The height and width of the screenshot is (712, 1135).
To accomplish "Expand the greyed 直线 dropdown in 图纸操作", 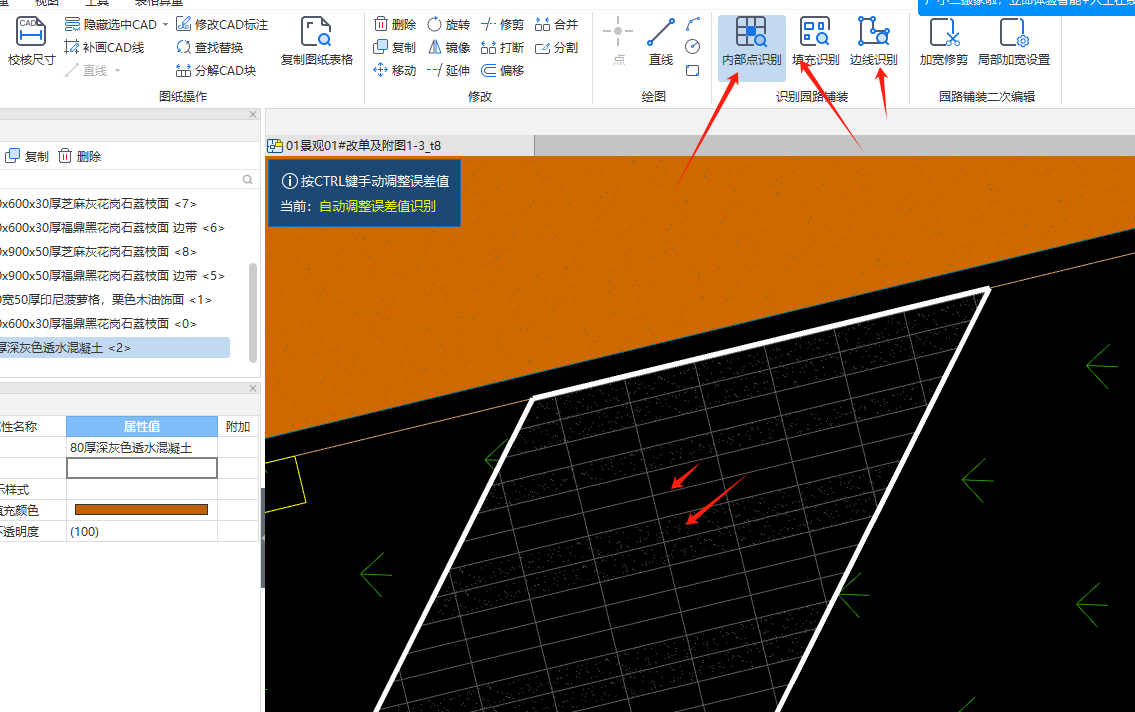I will click(117, 71).
